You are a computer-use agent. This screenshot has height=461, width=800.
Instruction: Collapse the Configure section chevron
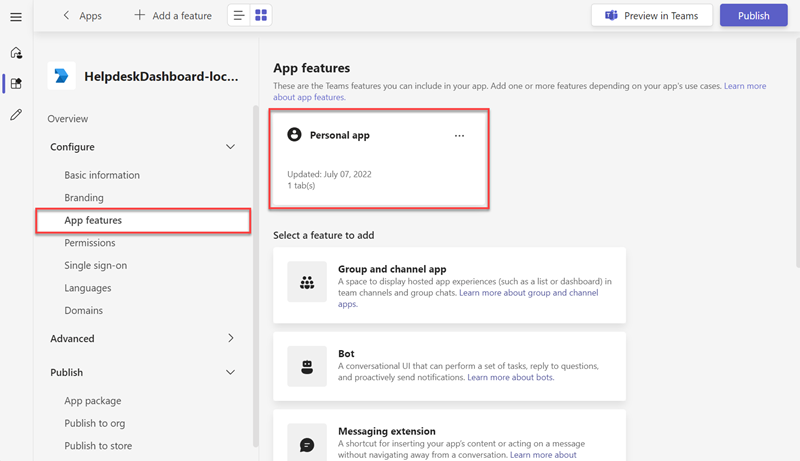[x=230, y=147]
